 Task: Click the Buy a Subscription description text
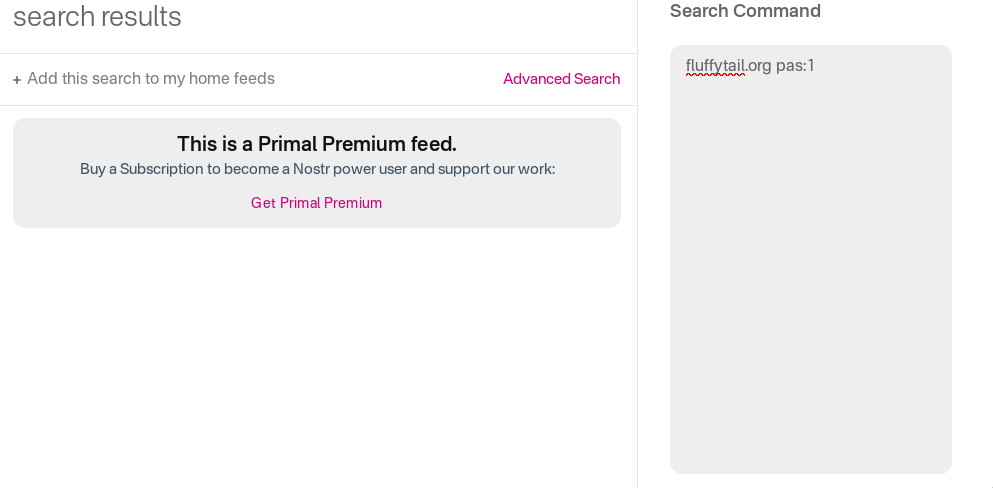(317, 169)
